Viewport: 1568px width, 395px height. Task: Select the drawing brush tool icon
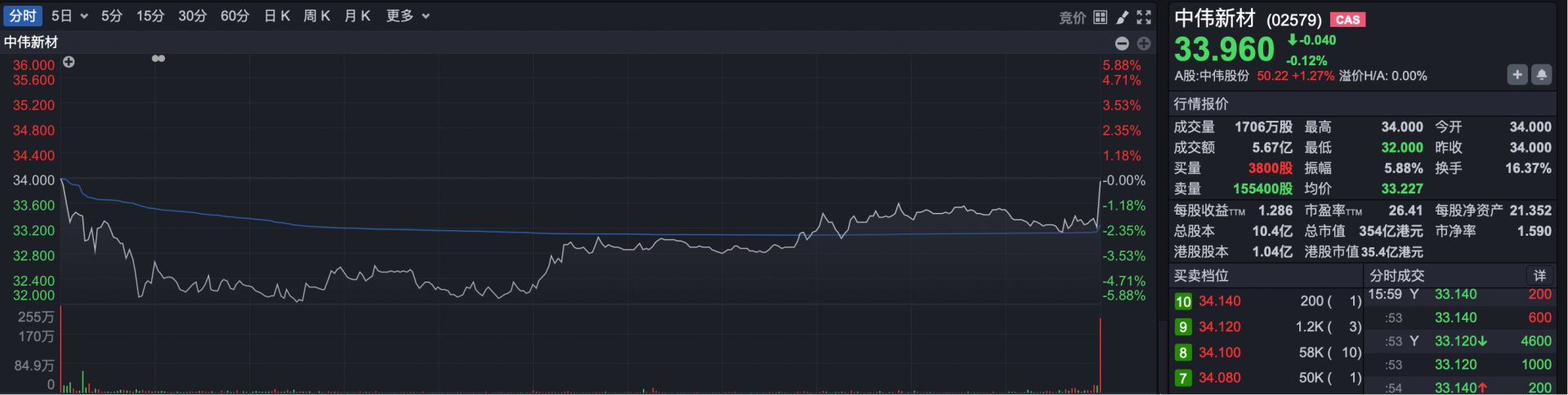click(x=1122, y=17)
